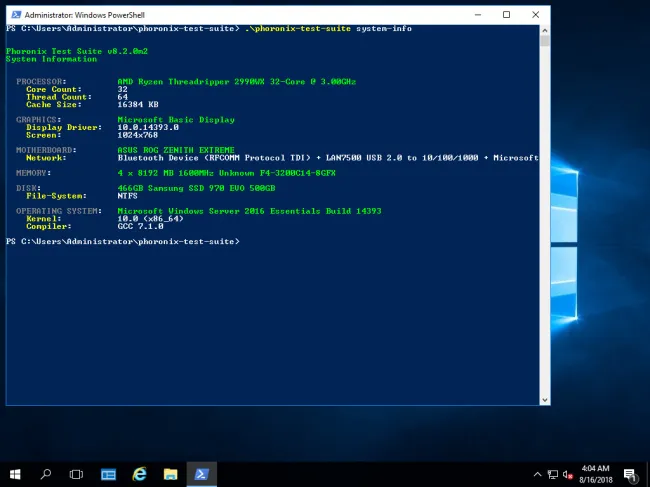Click PowerShell icon in window title bar

(16, 15)
